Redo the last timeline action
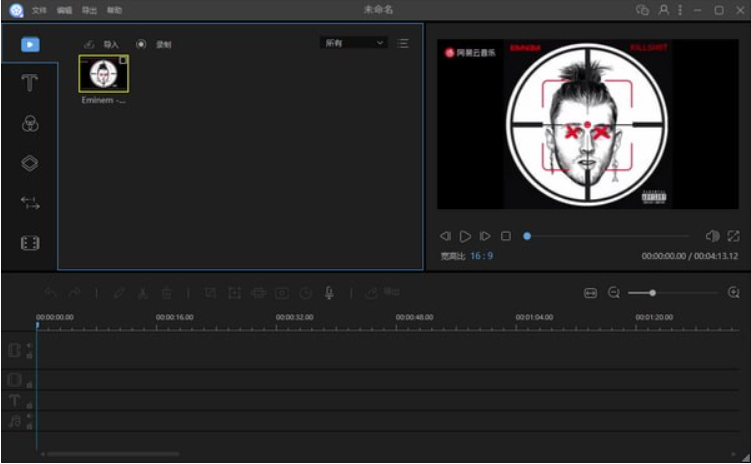This screenshot has height=464, width=751. (74, 293)
